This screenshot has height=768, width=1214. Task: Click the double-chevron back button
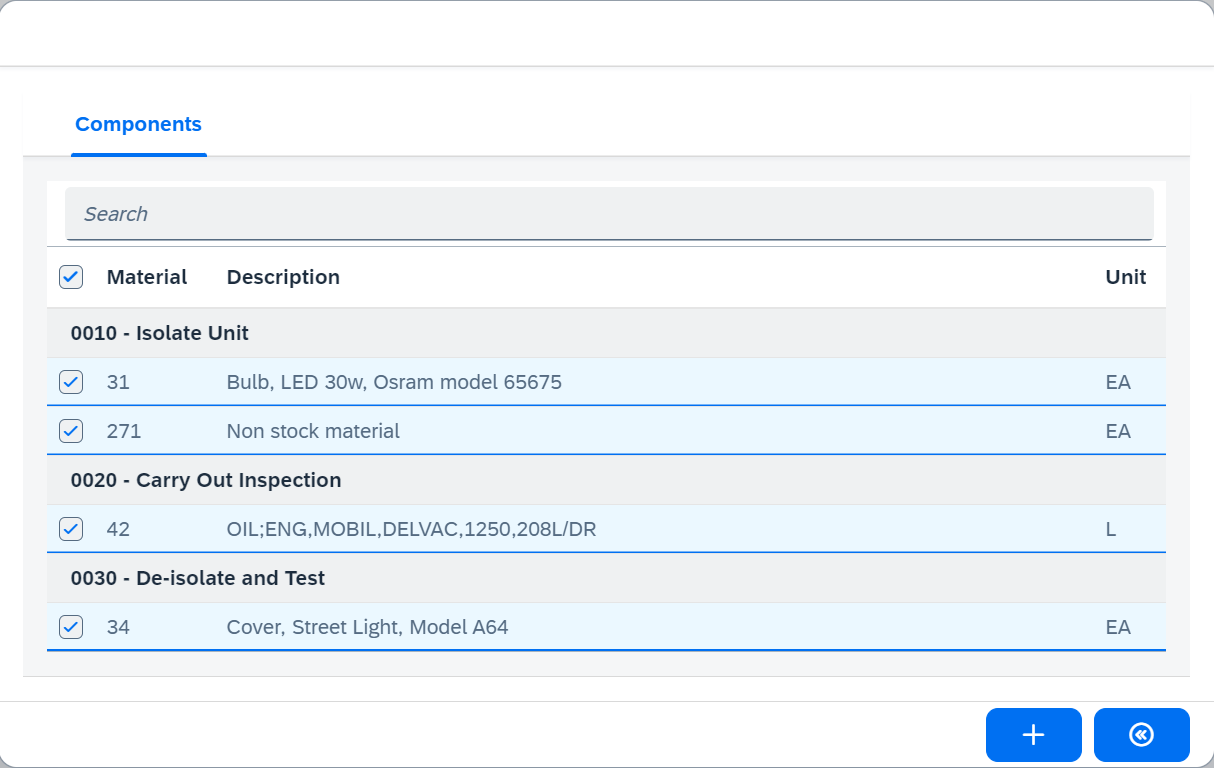1141,735
